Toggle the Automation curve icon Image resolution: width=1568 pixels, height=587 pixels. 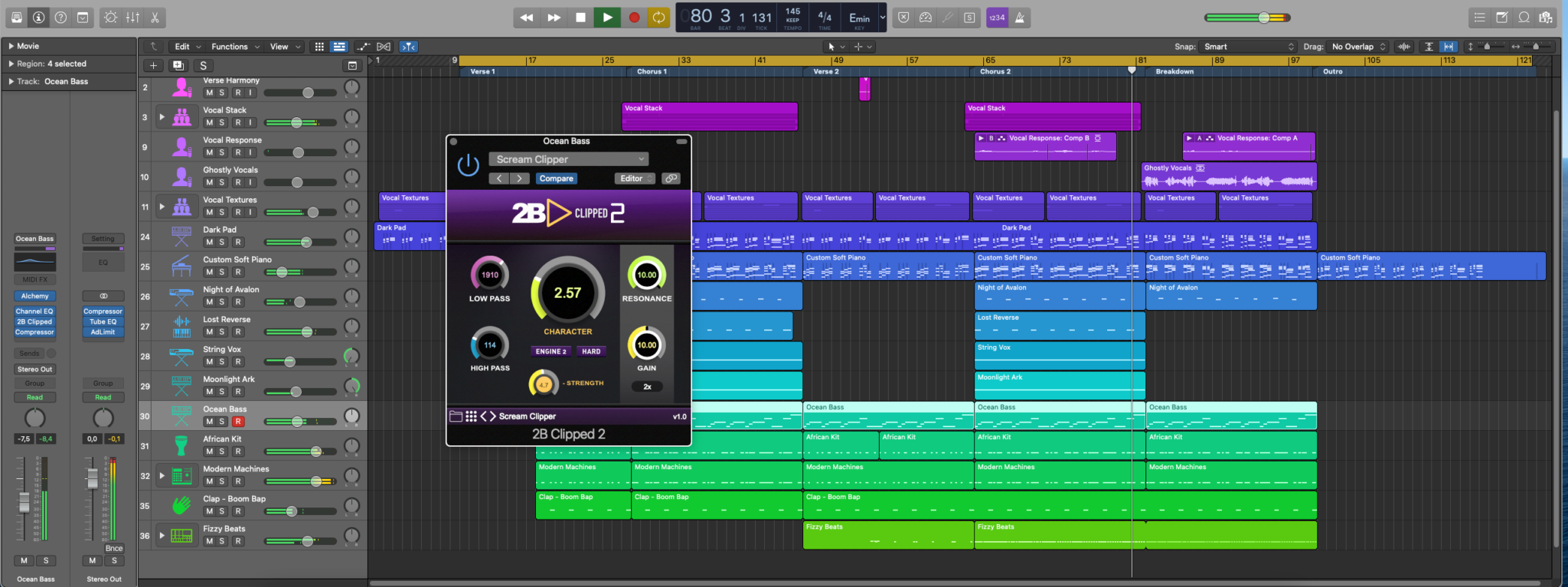(x=363, y=47)
